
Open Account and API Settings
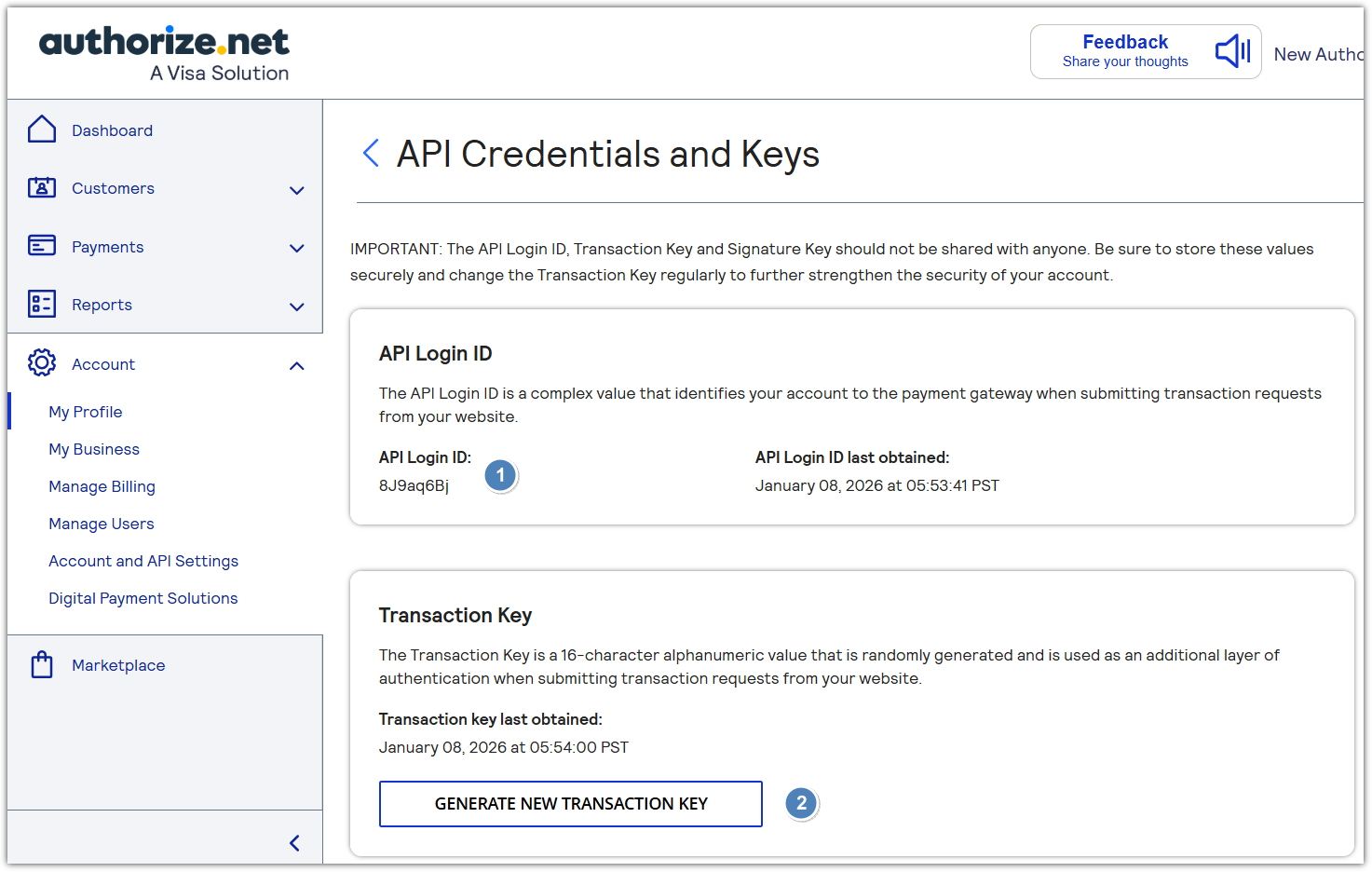point(143,561)
